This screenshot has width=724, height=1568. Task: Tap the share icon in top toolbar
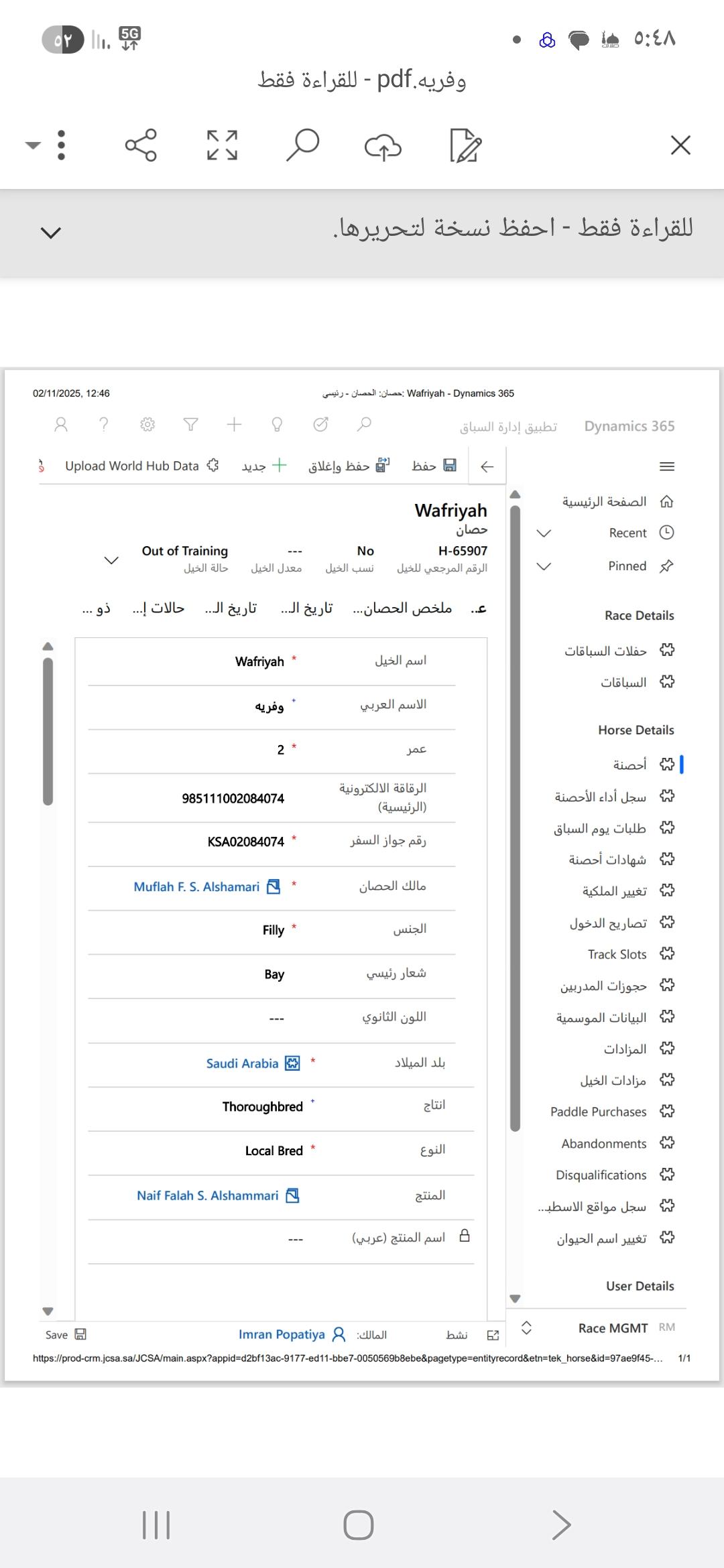(x=141, y=145)
